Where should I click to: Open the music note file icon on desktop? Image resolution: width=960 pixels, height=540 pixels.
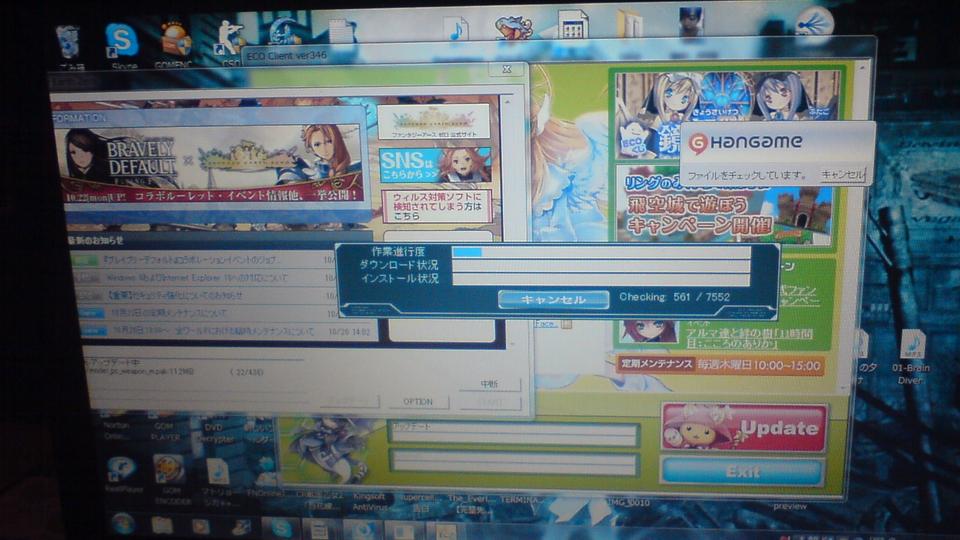[456, 29]
